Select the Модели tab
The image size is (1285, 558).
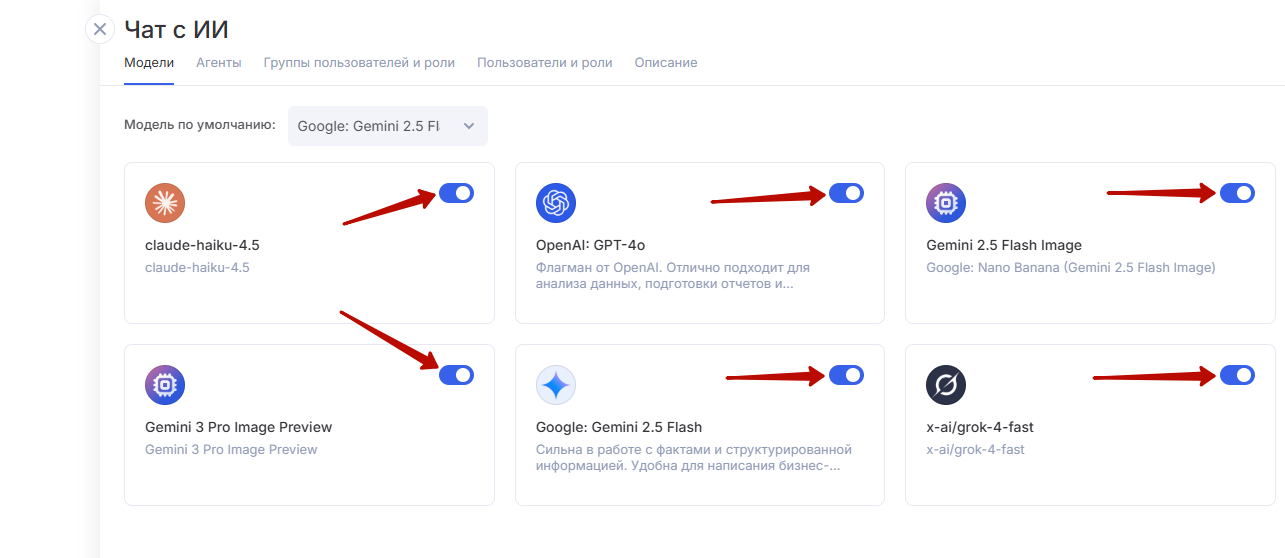149,62
